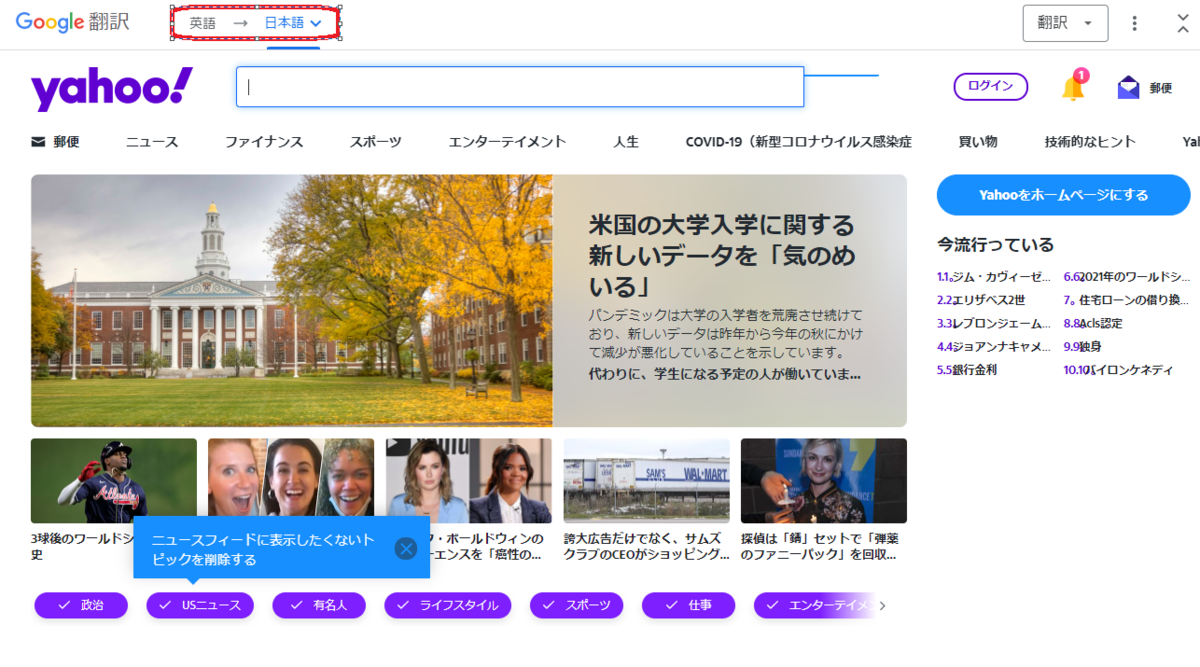
Task: Expand the 日本語 language dropdown
Action: pyautogui.click(x=293, y=23)
